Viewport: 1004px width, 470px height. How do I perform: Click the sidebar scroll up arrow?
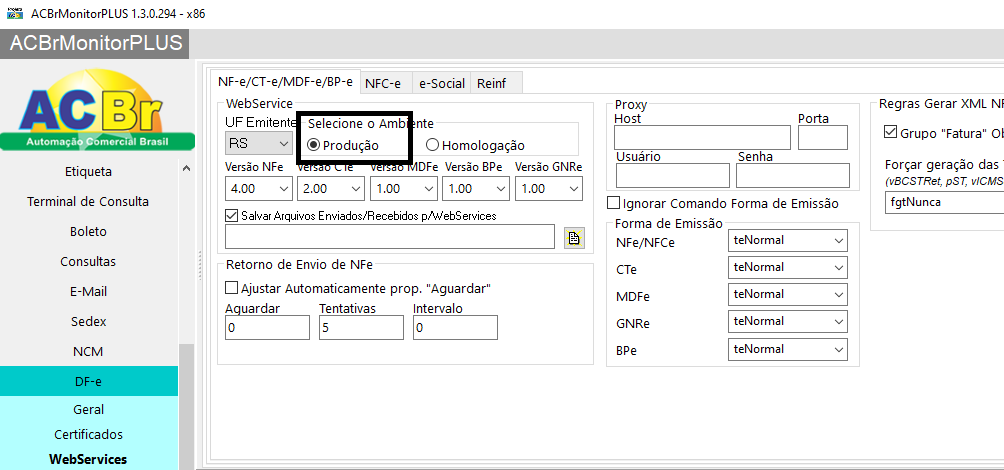[x=186, y=168]
